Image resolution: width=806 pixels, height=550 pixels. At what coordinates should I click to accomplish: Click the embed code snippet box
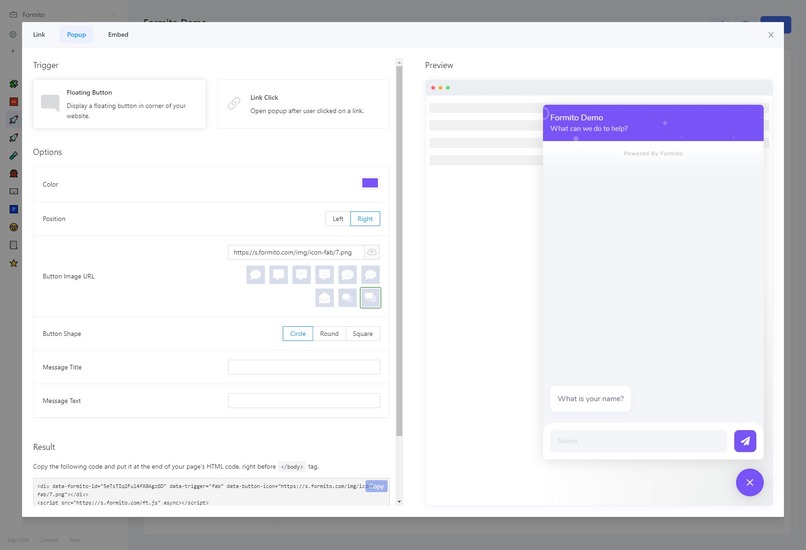[211, 492]
